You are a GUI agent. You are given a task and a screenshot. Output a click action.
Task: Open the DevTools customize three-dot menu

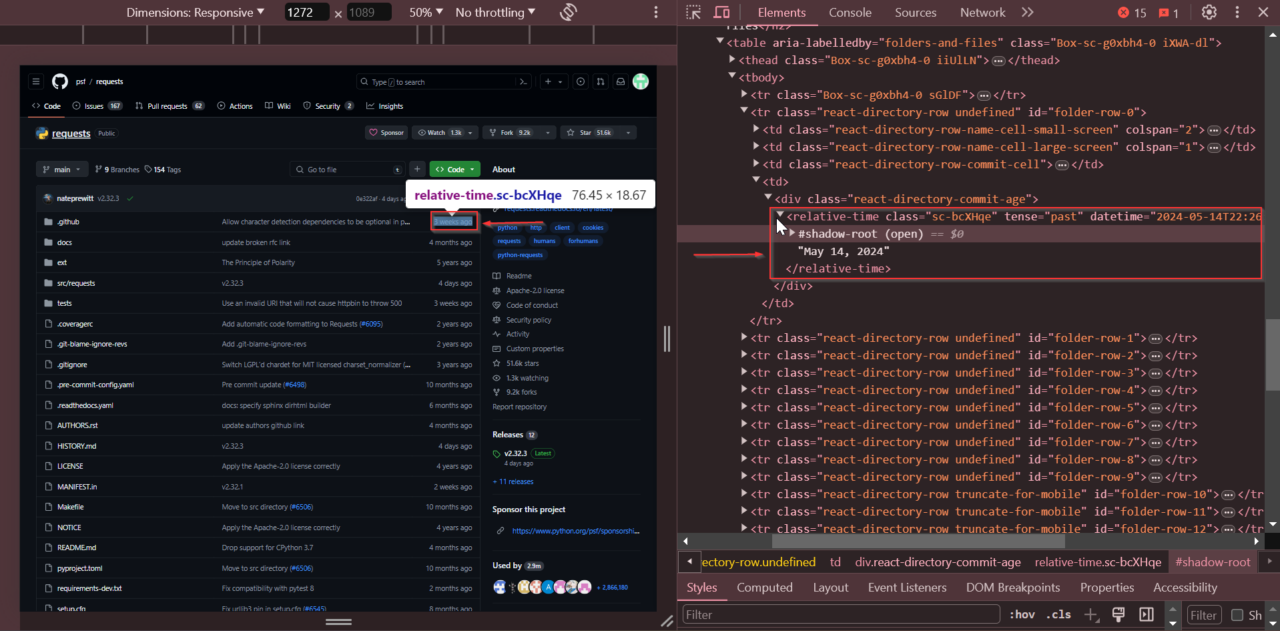[x=1239, y=12]
